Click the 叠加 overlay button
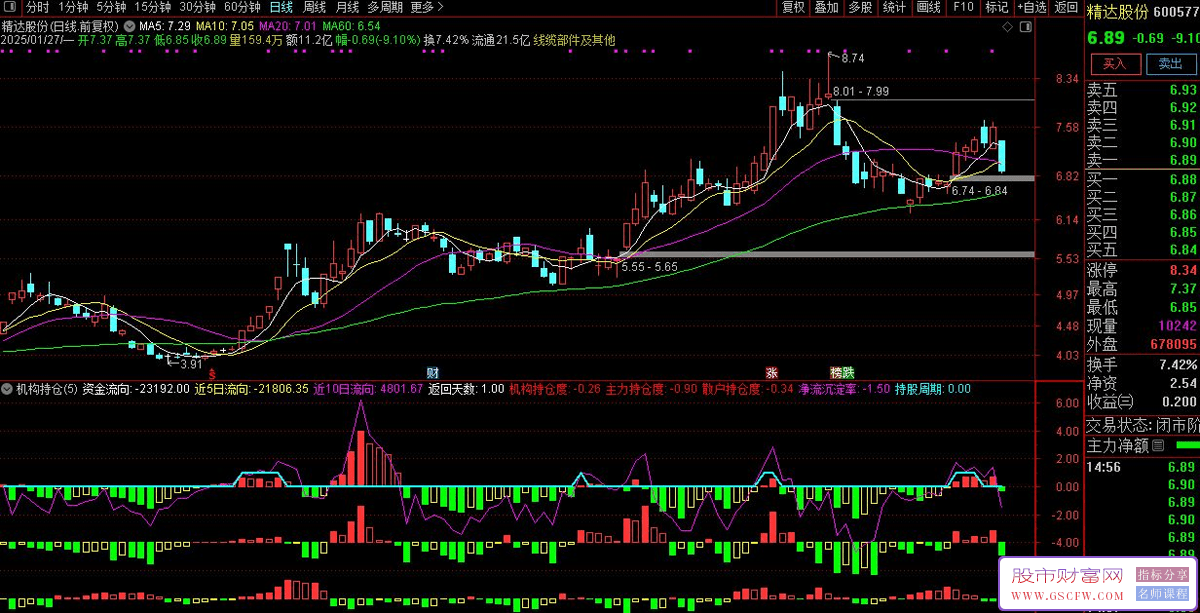Screen dimensions: 1200x613 coord(826,7)
